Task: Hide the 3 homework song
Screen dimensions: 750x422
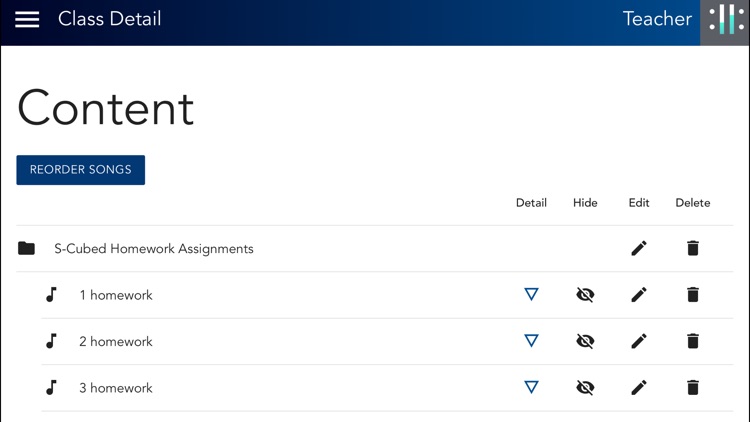Action: tap(585, 388)
